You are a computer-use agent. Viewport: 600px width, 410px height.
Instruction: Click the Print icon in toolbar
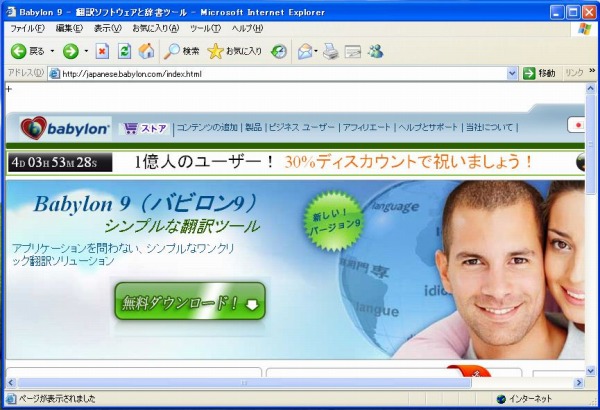pos(331,51)
